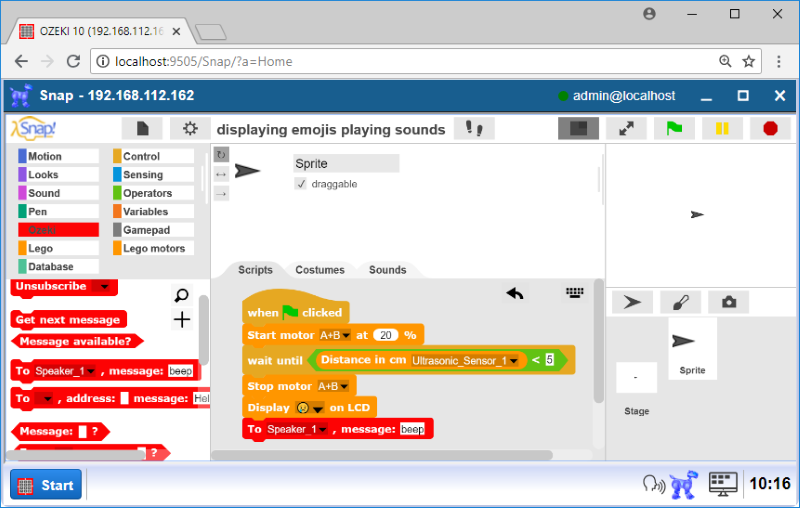Viewport: 800px width, 508px height.
Task: Select the Motion category
Action: 58,156
